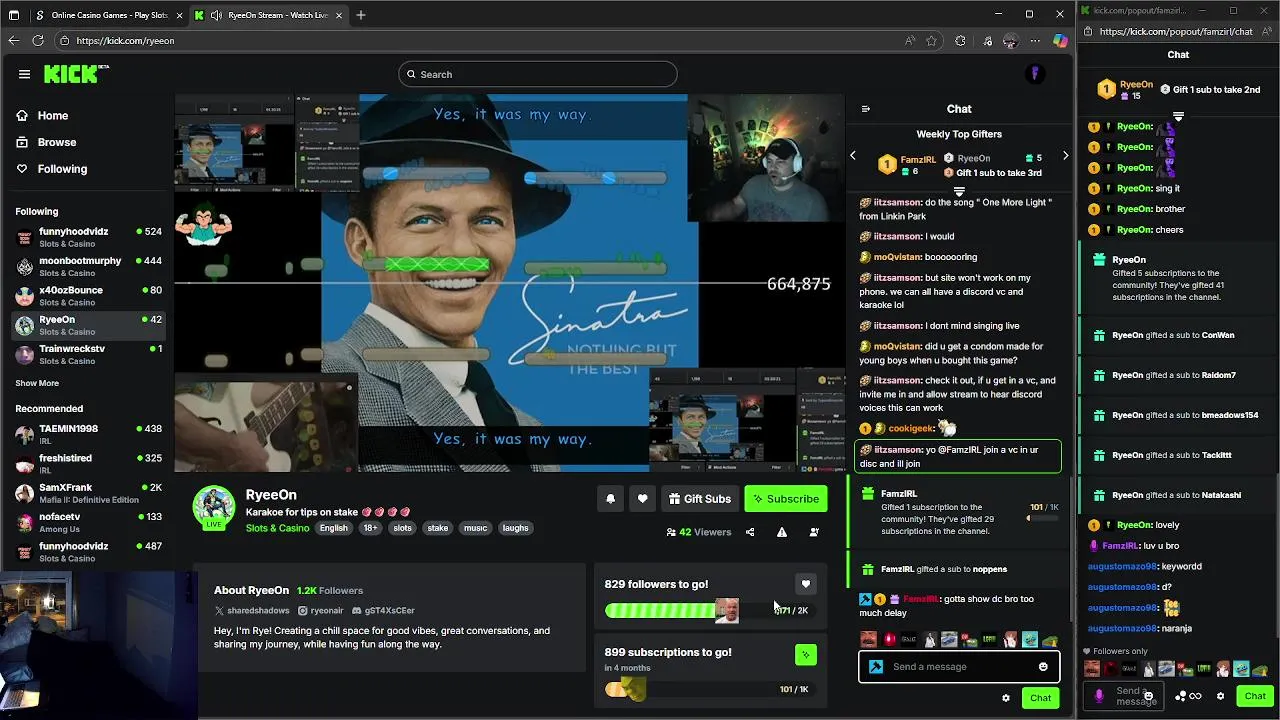
Task: Click the slots tag
Action: click(x=402, y=528)
